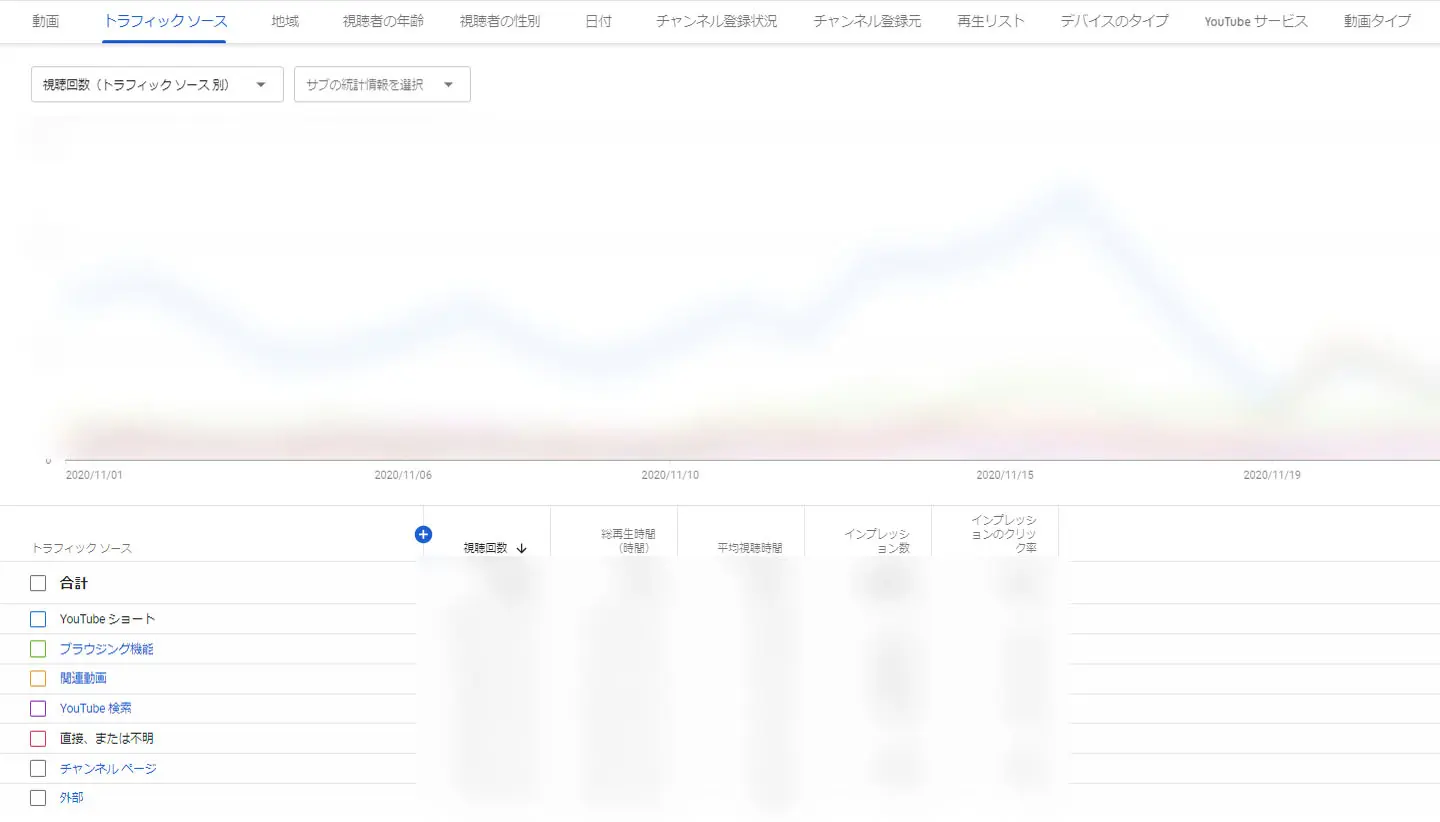1440x822 pixels.
Task: Sort by the 視聴回数 column header
Action: (x=485, y=548)
